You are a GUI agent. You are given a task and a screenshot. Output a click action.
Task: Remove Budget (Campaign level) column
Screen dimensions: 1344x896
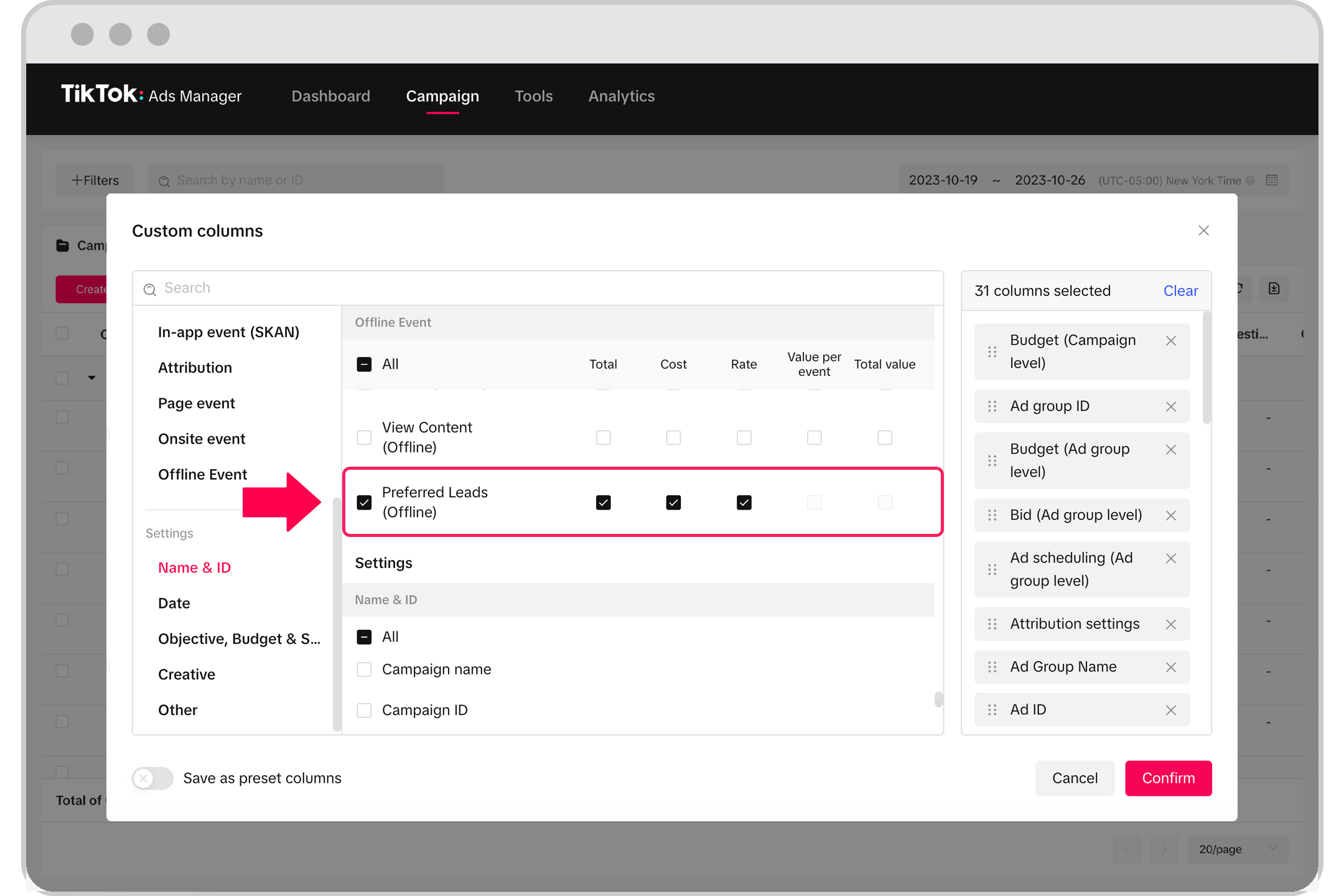(1171, 340)
